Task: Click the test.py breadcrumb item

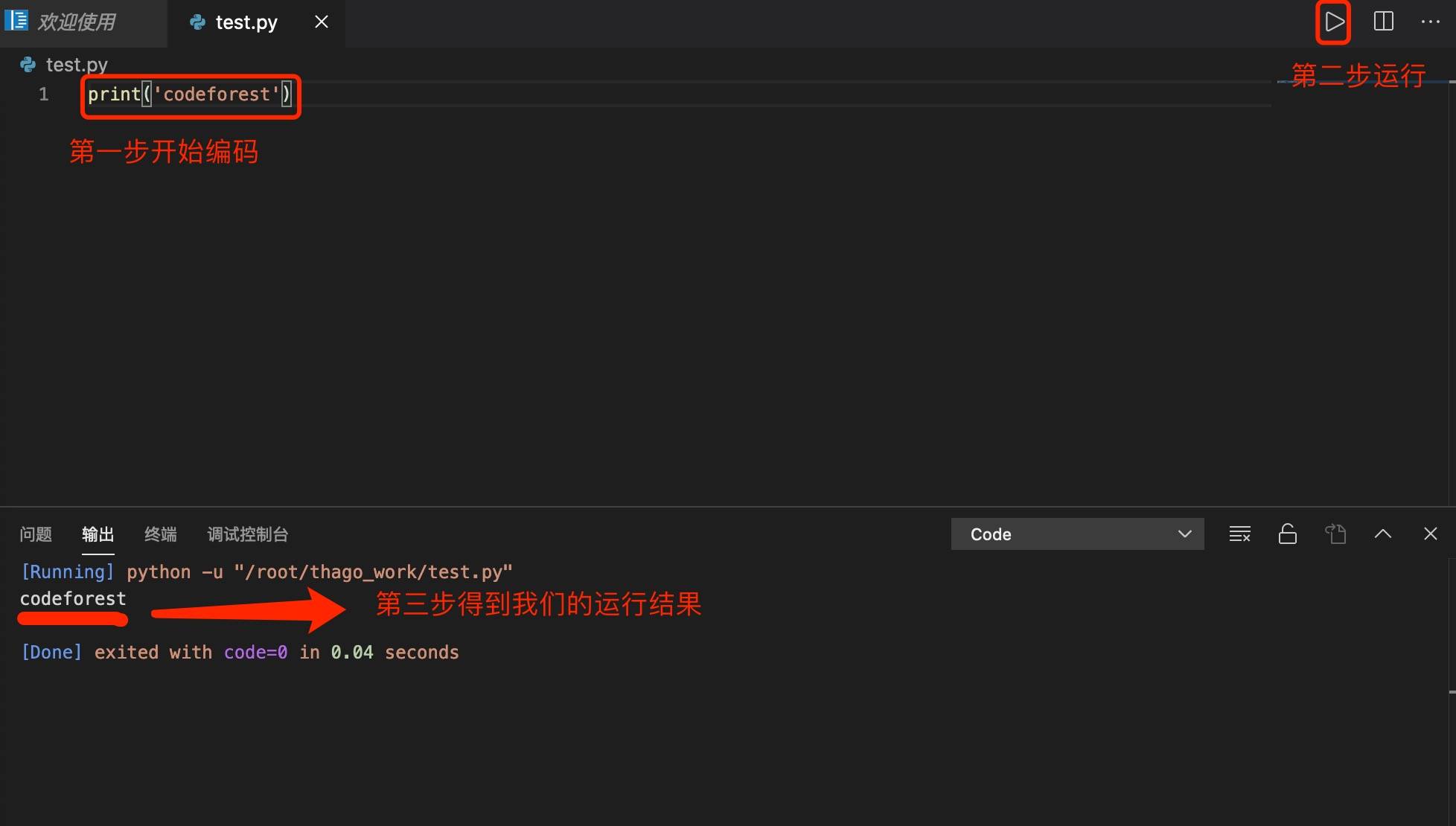Action: pos(76,65)
